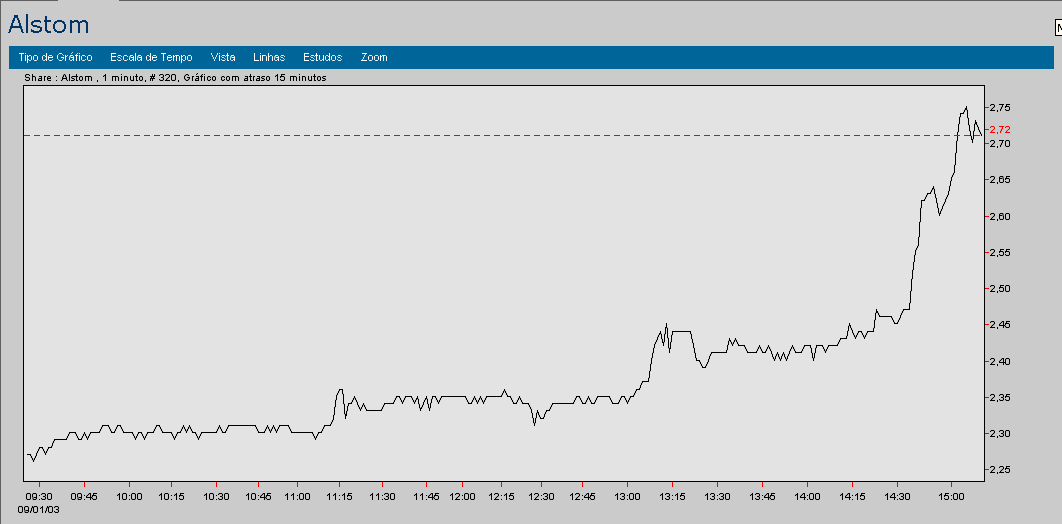Click the 10:15 time axis label
Screen dimensions: 1062x524
point(172,496)
